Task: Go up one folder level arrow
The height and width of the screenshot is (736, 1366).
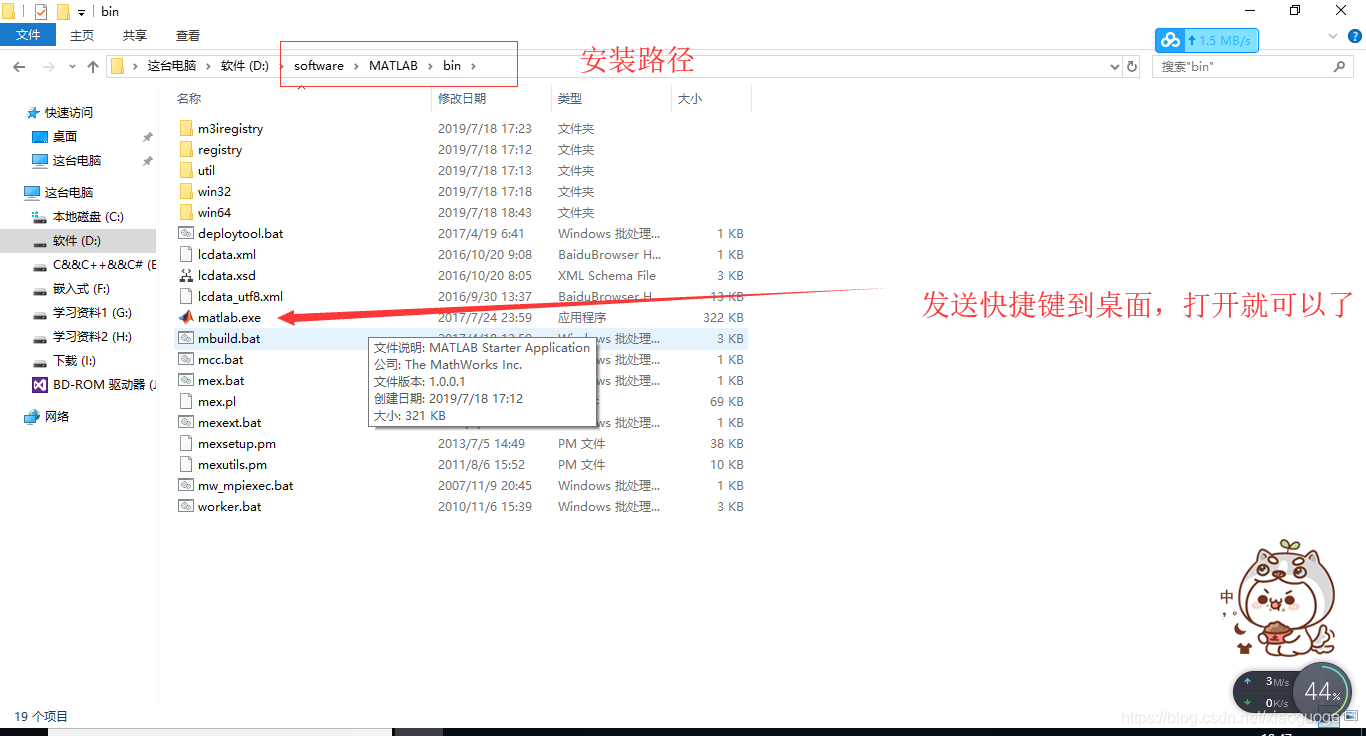Action: [x=93, y=66]
